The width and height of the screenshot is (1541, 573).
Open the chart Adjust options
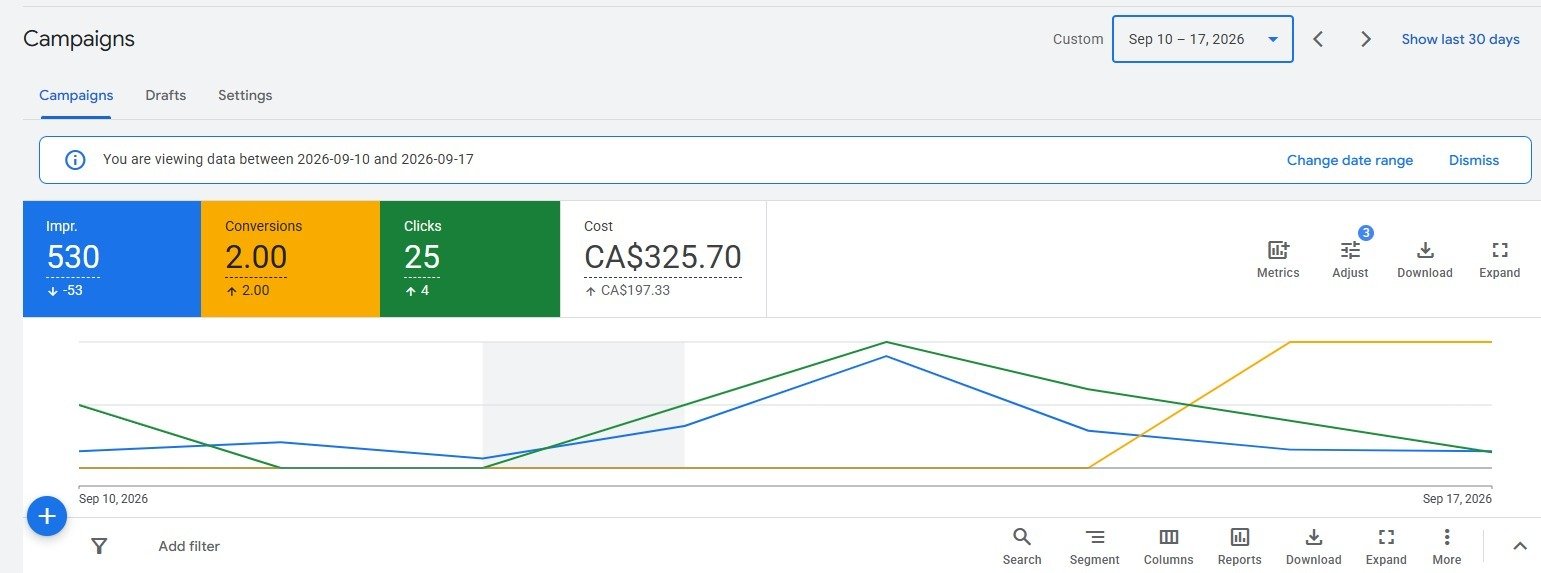[1350, 259]
